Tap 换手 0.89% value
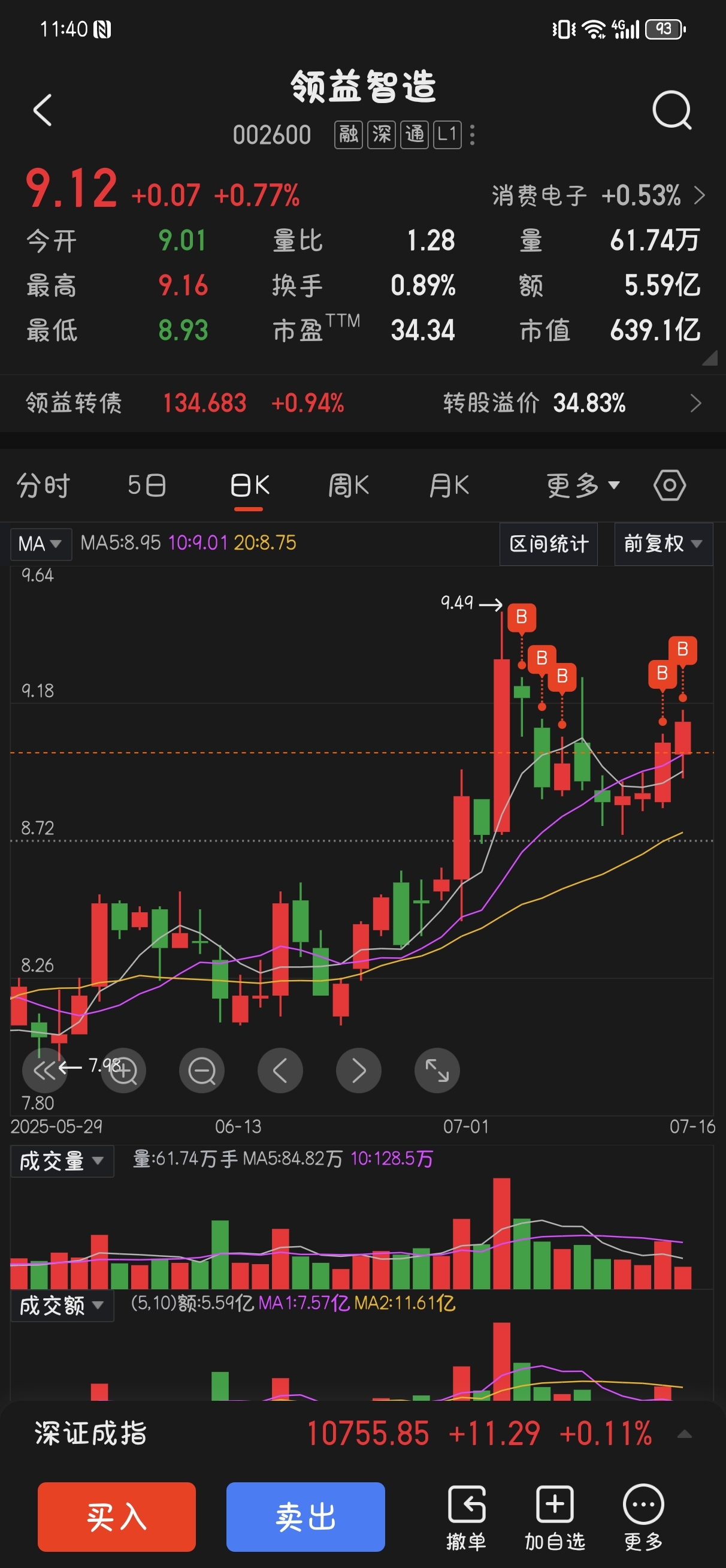 coord(423,285)
